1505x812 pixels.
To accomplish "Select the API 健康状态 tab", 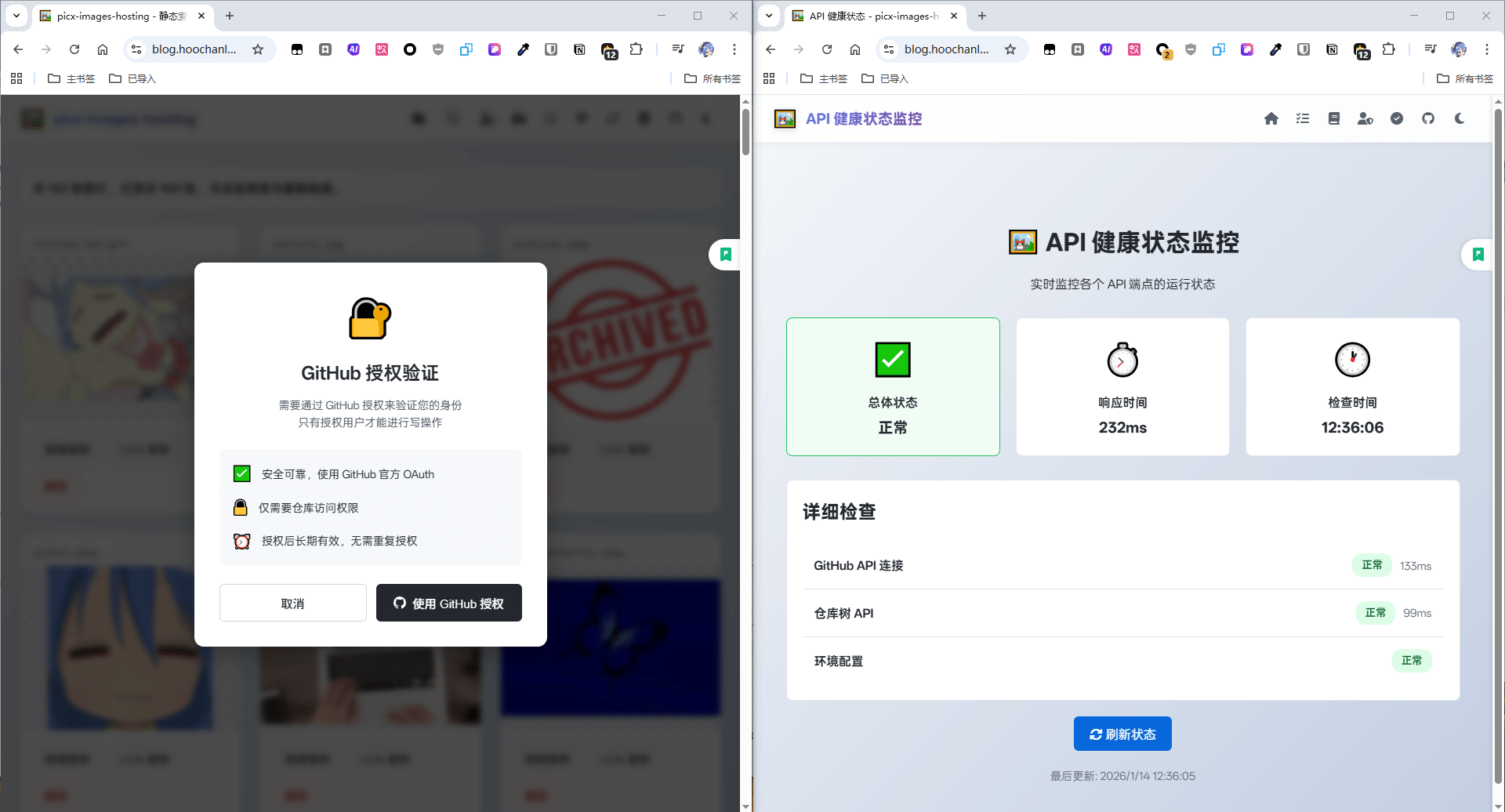I will (874, 16).
